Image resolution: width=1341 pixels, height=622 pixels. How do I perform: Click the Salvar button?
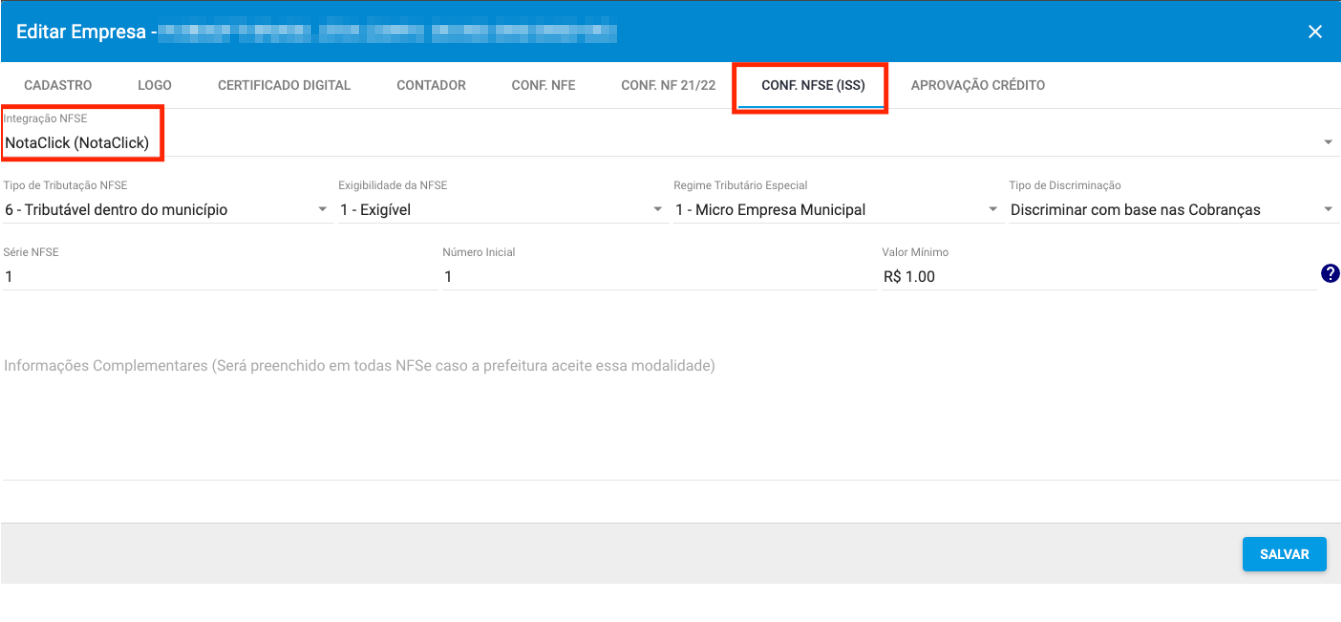point(1284,554)
